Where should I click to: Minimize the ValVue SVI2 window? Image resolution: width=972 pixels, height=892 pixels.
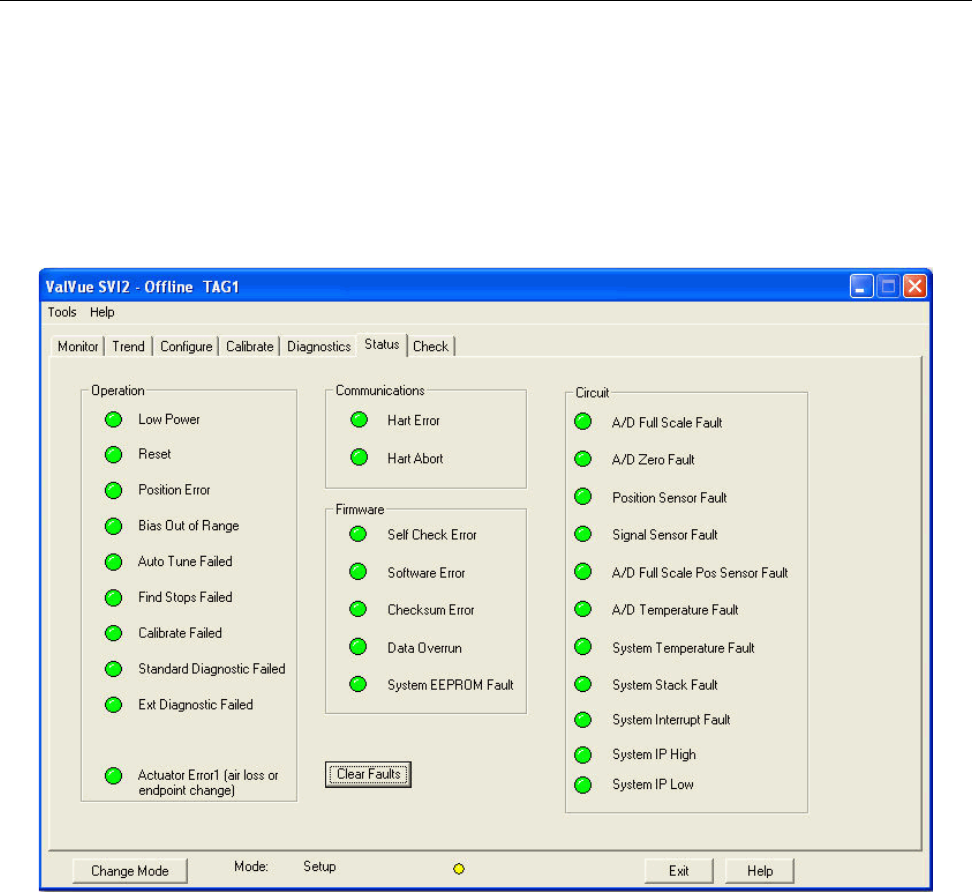pos(862,286)
